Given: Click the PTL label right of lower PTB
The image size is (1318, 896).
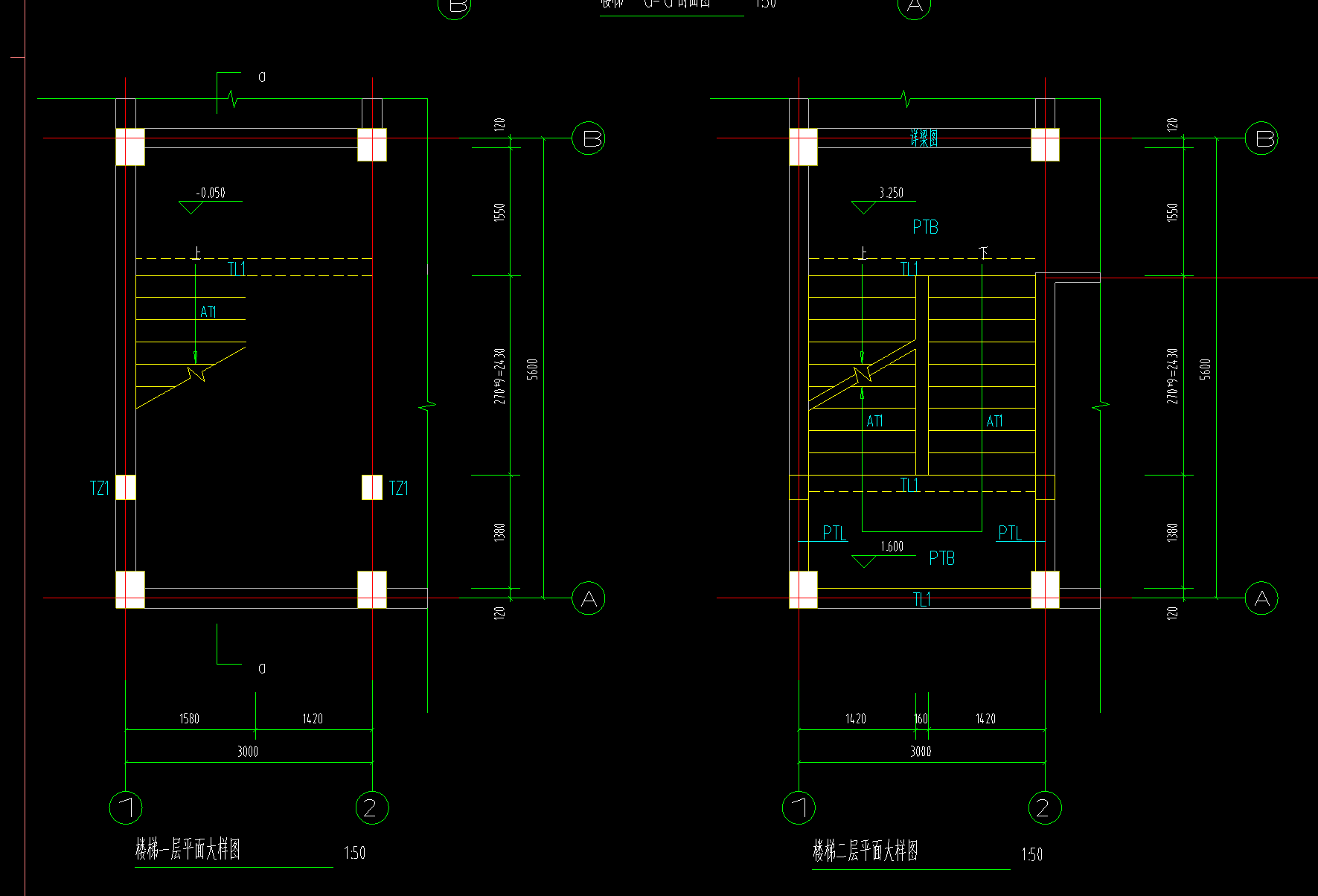Looking at the screenshot, I should [1010, 533].
